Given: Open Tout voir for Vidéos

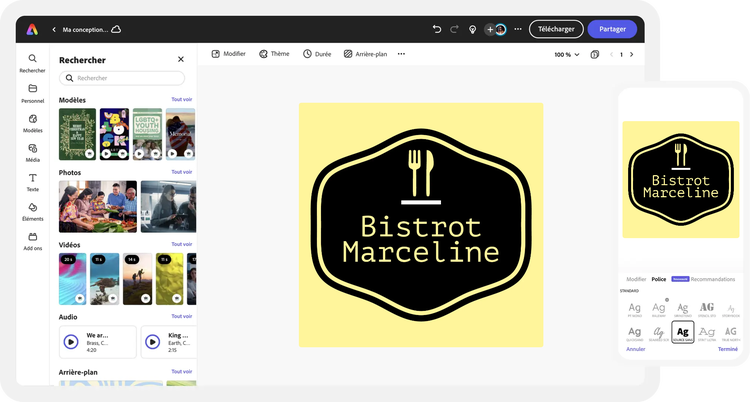Looking at the screenshot, I should point(182,244).
